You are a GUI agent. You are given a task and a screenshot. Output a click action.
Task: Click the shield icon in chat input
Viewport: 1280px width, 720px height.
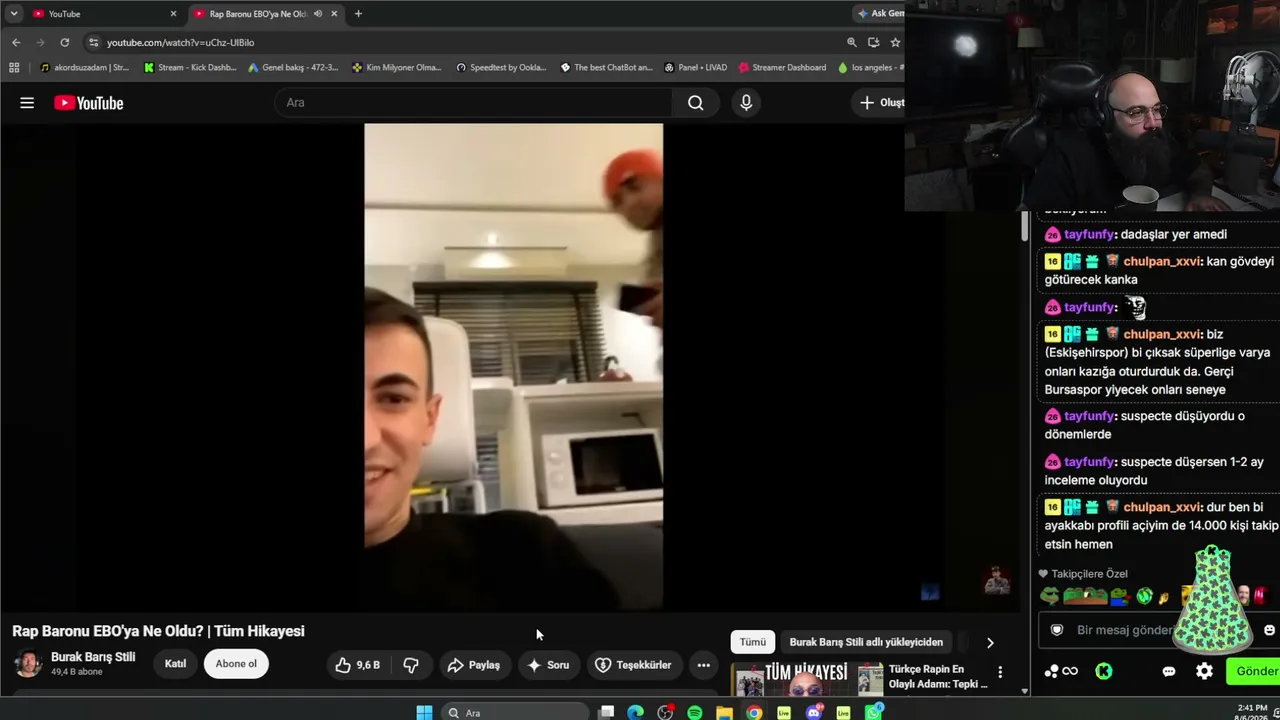[x=1057, y=630]
